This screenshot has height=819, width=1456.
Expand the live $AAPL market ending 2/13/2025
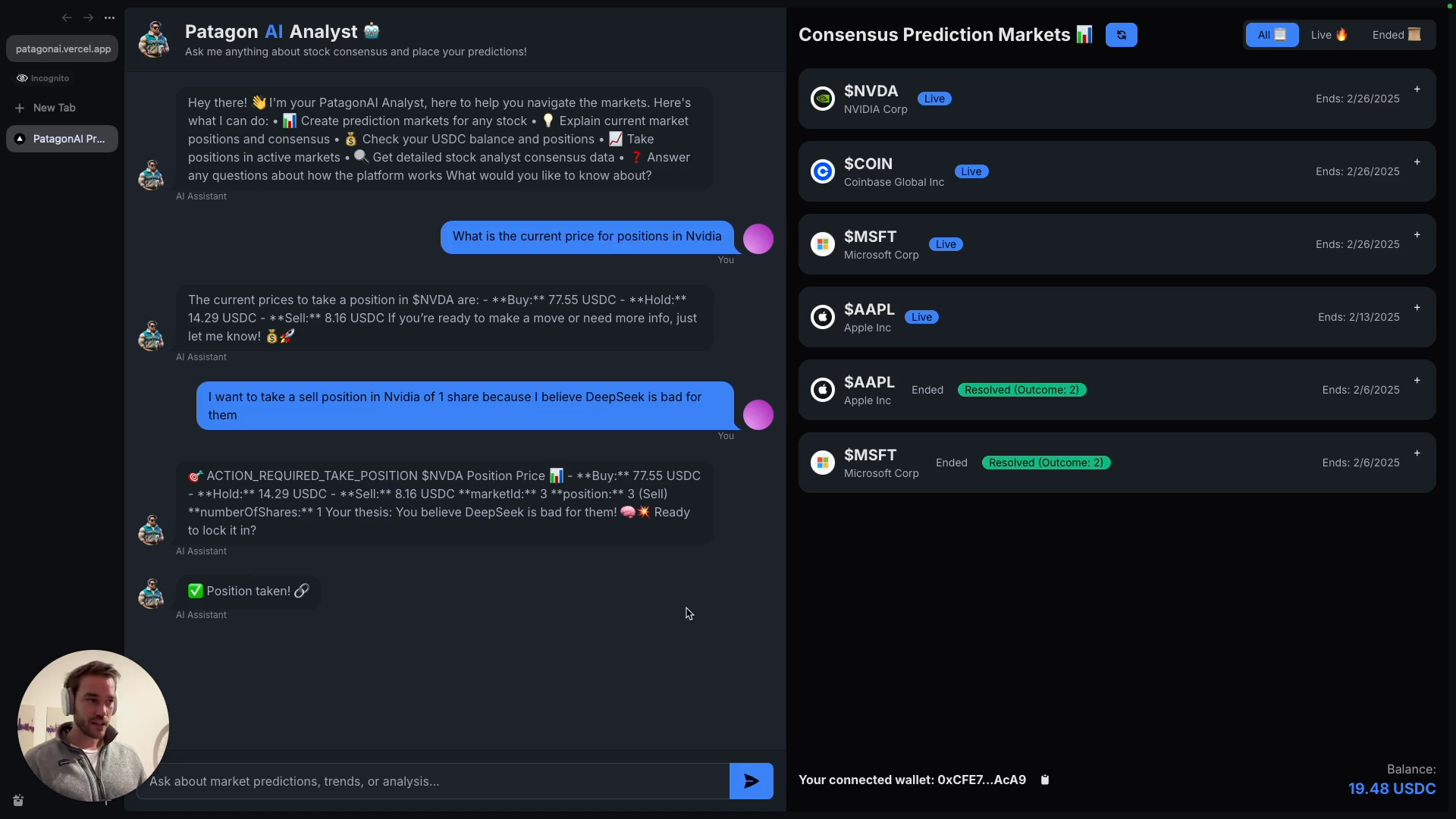click(x=1417, y=308)
